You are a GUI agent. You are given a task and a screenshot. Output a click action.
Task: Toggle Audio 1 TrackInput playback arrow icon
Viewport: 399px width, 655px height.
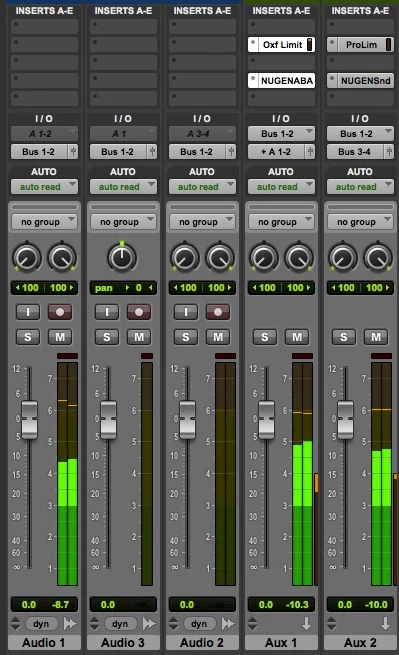(x=70, y=624)
